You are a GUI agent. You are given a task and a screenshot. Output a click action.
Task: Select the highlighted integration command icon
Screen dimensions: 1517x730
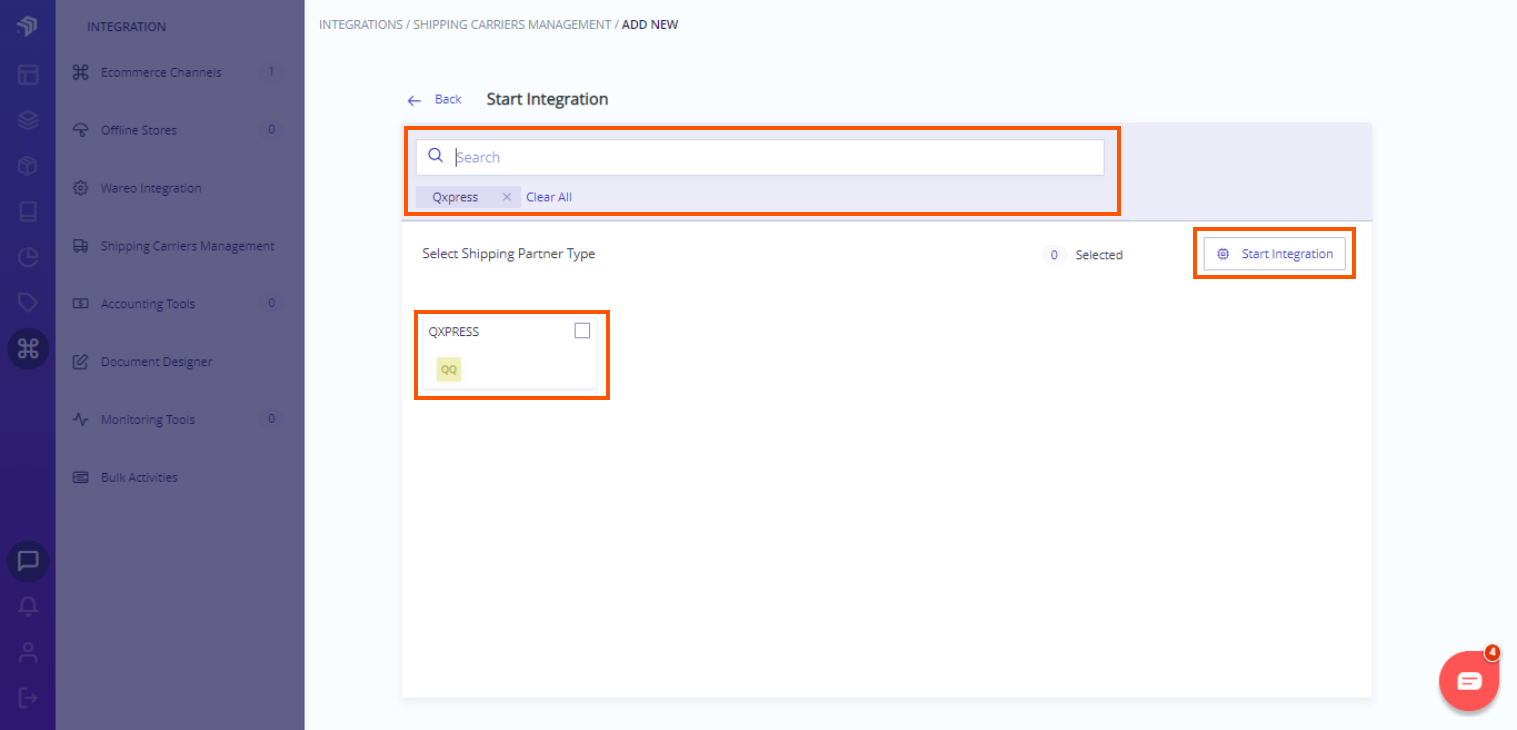coord(28,348)
